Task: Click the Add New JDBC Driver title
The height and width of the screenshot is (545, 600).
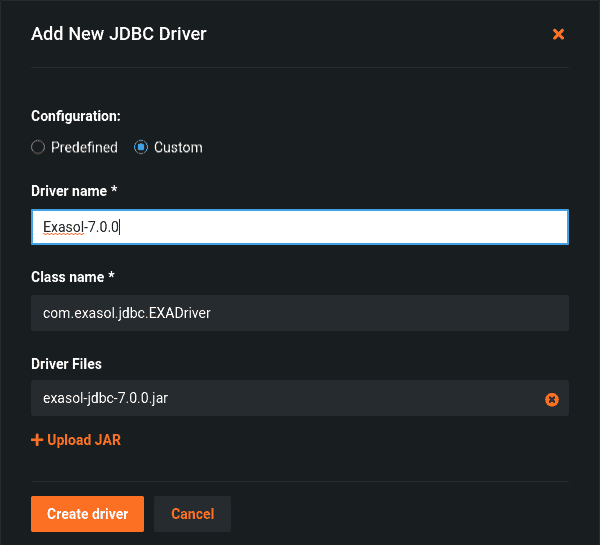Action: pyautogui.click(x=119, y=34)
